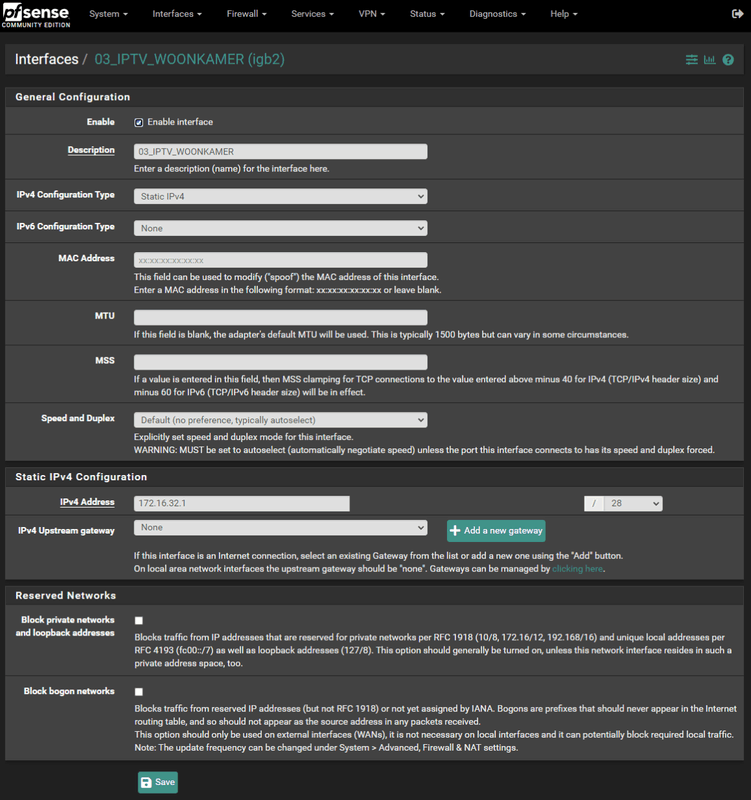Open the Firewall menu

[246, 14]
